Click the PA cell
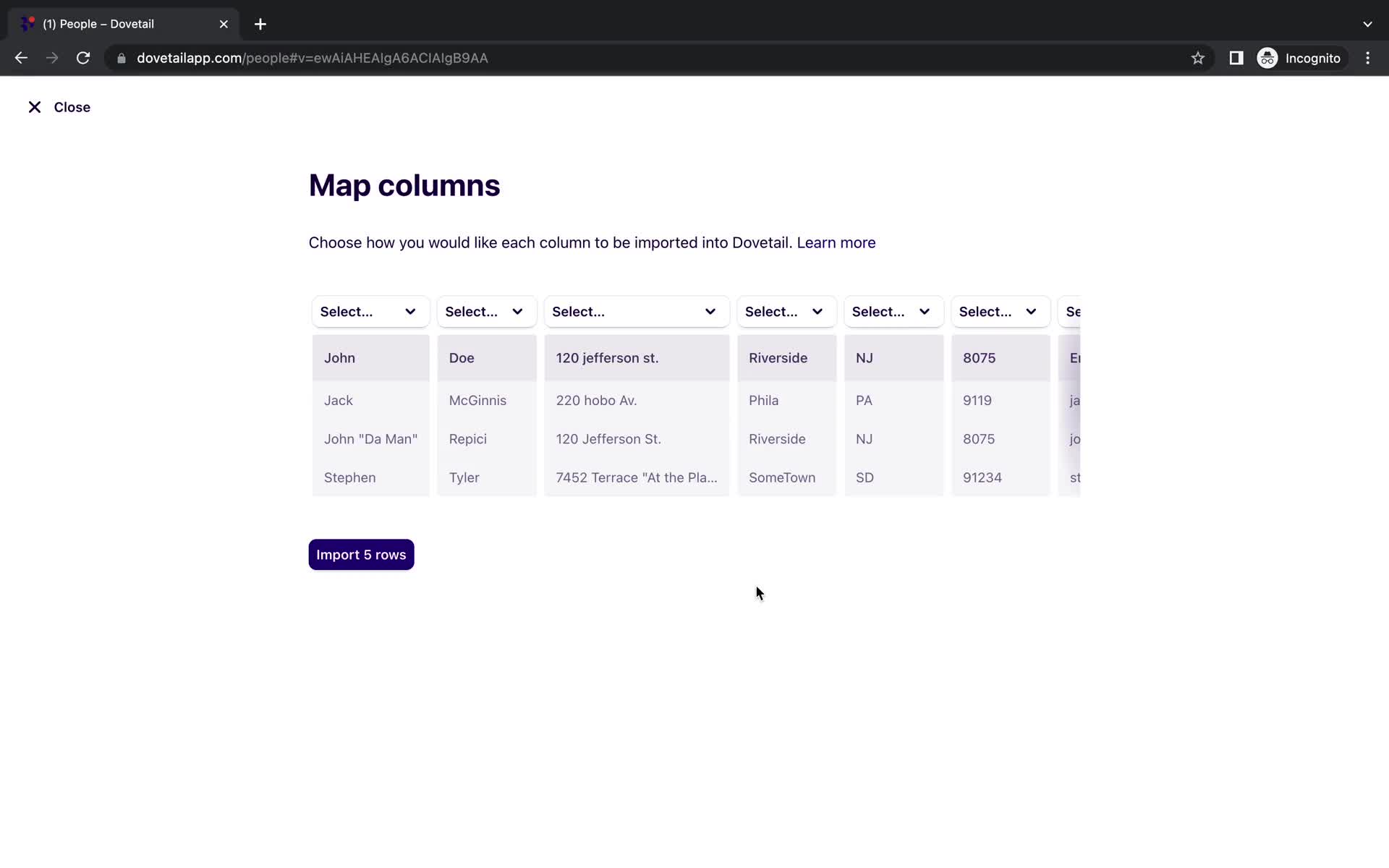Image resolution: width=1389 pixels, height=868 pixels. coord(893,401)
